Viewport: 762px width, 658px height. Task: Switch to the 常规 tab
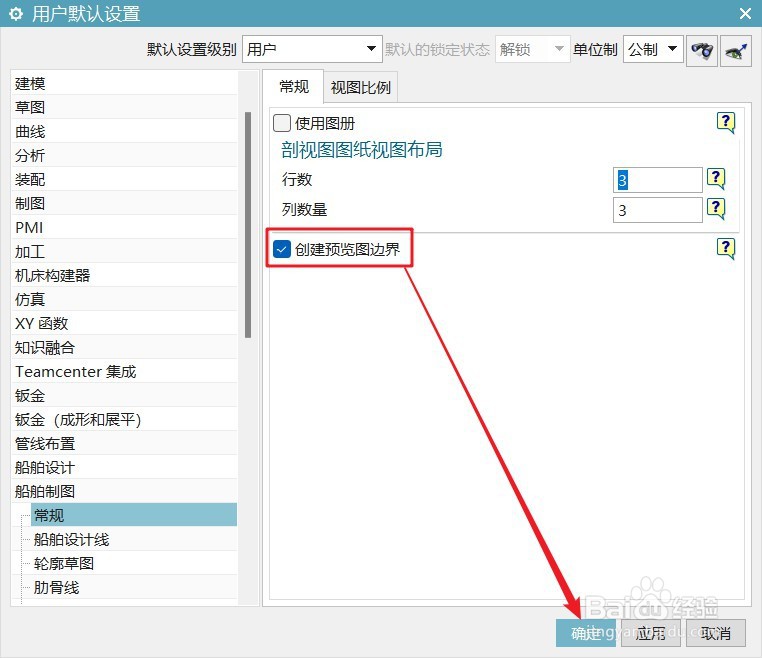[x=294, y=87]
